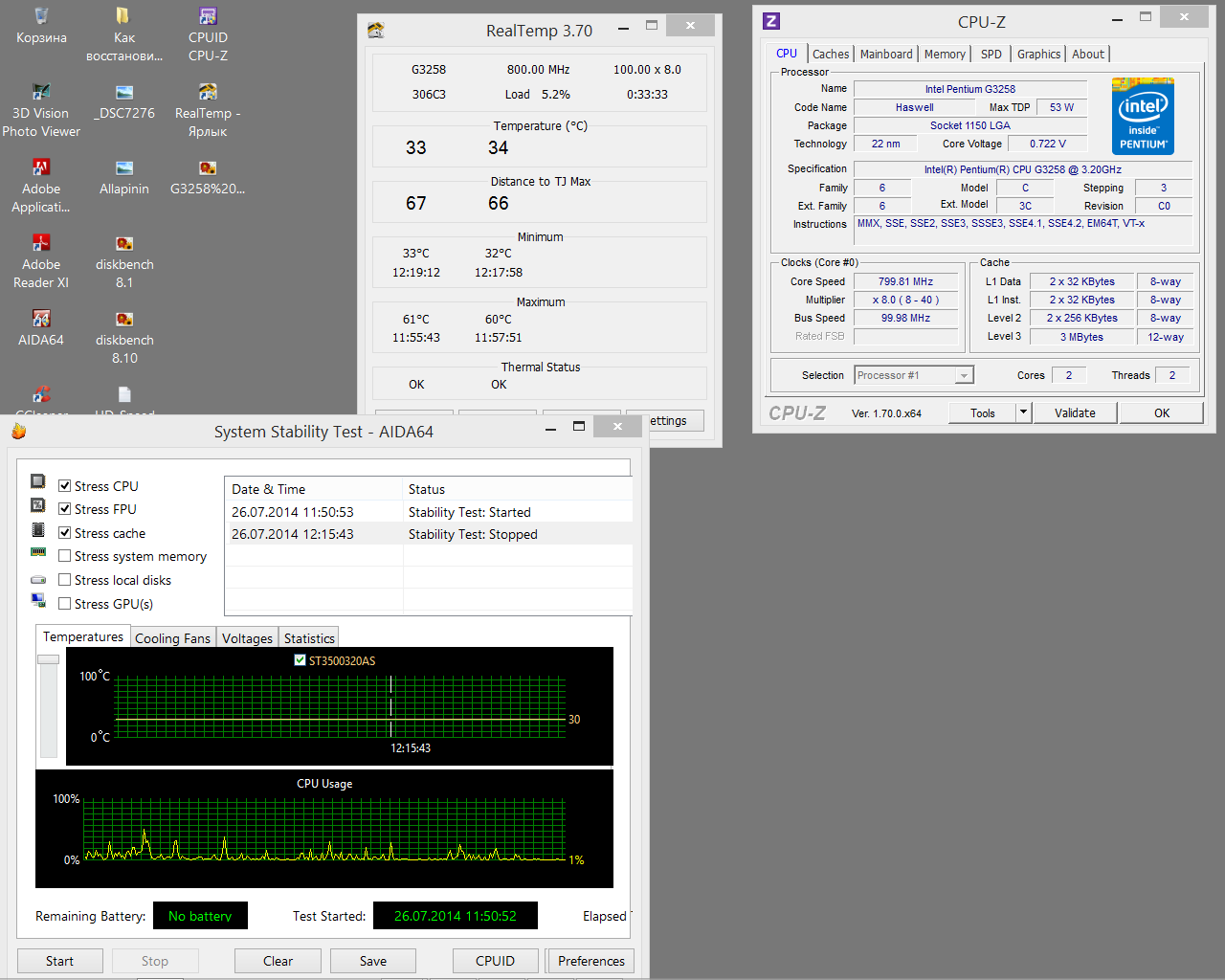Switch to the Cooling Fans tab in AIDA64
This screenshot has height=980, width=1225.
tap(172, 638)
